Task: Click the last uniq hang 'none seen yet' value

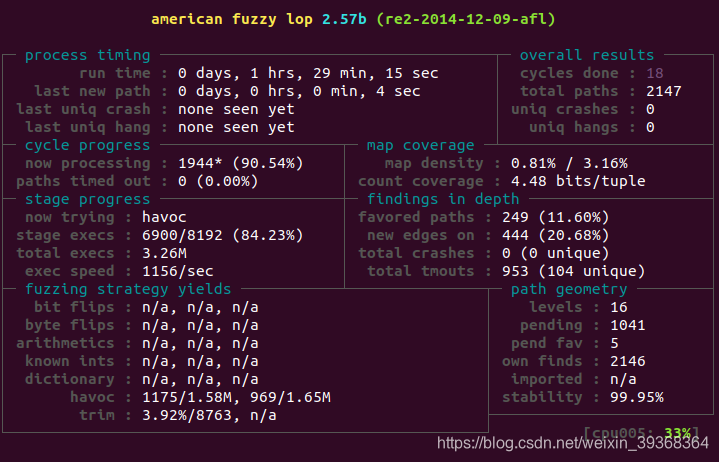Action: coord(236,127)
